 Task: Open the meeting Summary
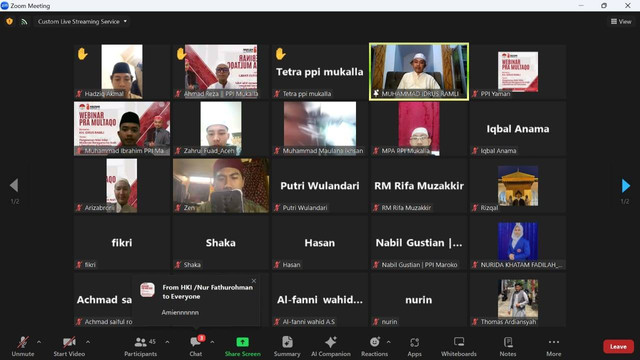click(x=287, y=346)
